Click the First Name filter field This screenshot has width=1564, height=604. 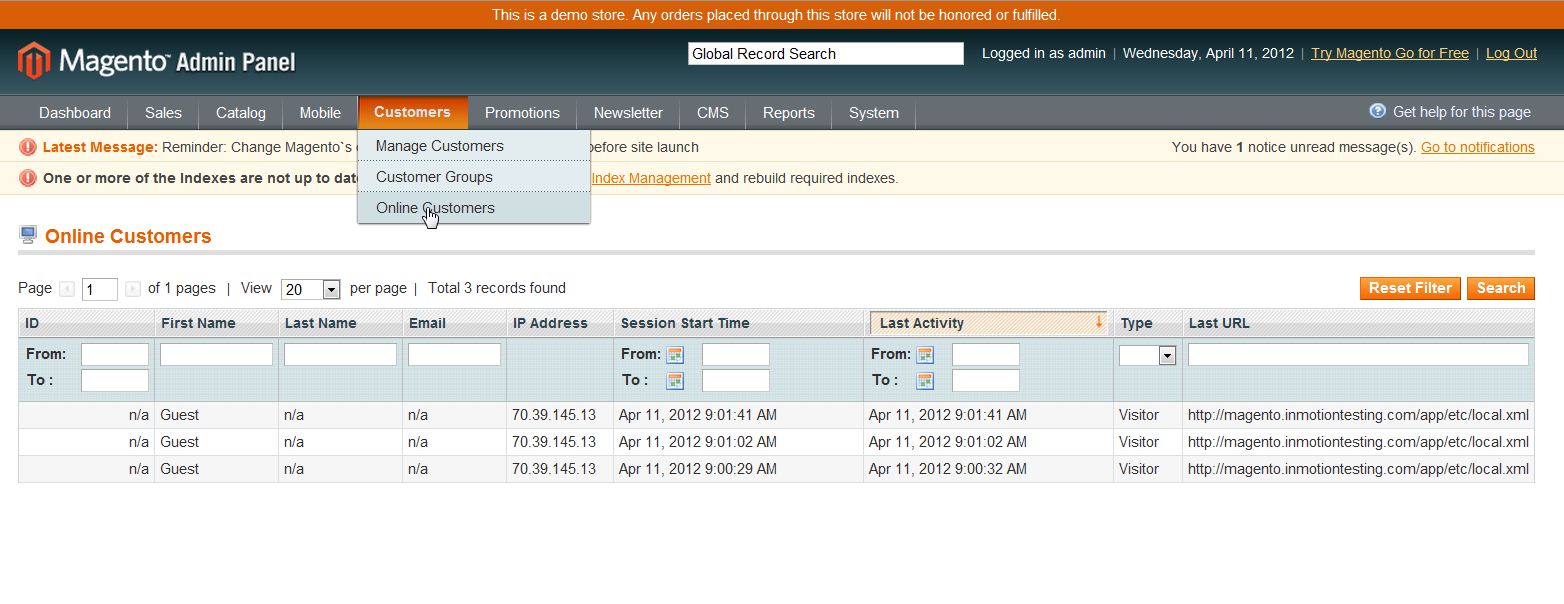(x=216, y=355)
